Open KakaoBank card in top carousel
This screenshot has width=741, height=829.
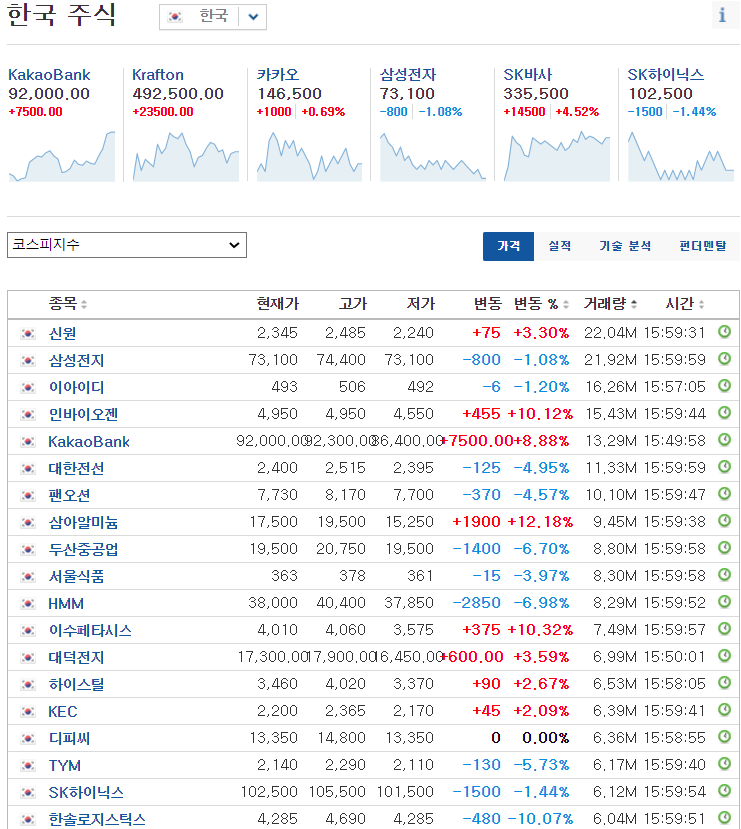[49, 75]
